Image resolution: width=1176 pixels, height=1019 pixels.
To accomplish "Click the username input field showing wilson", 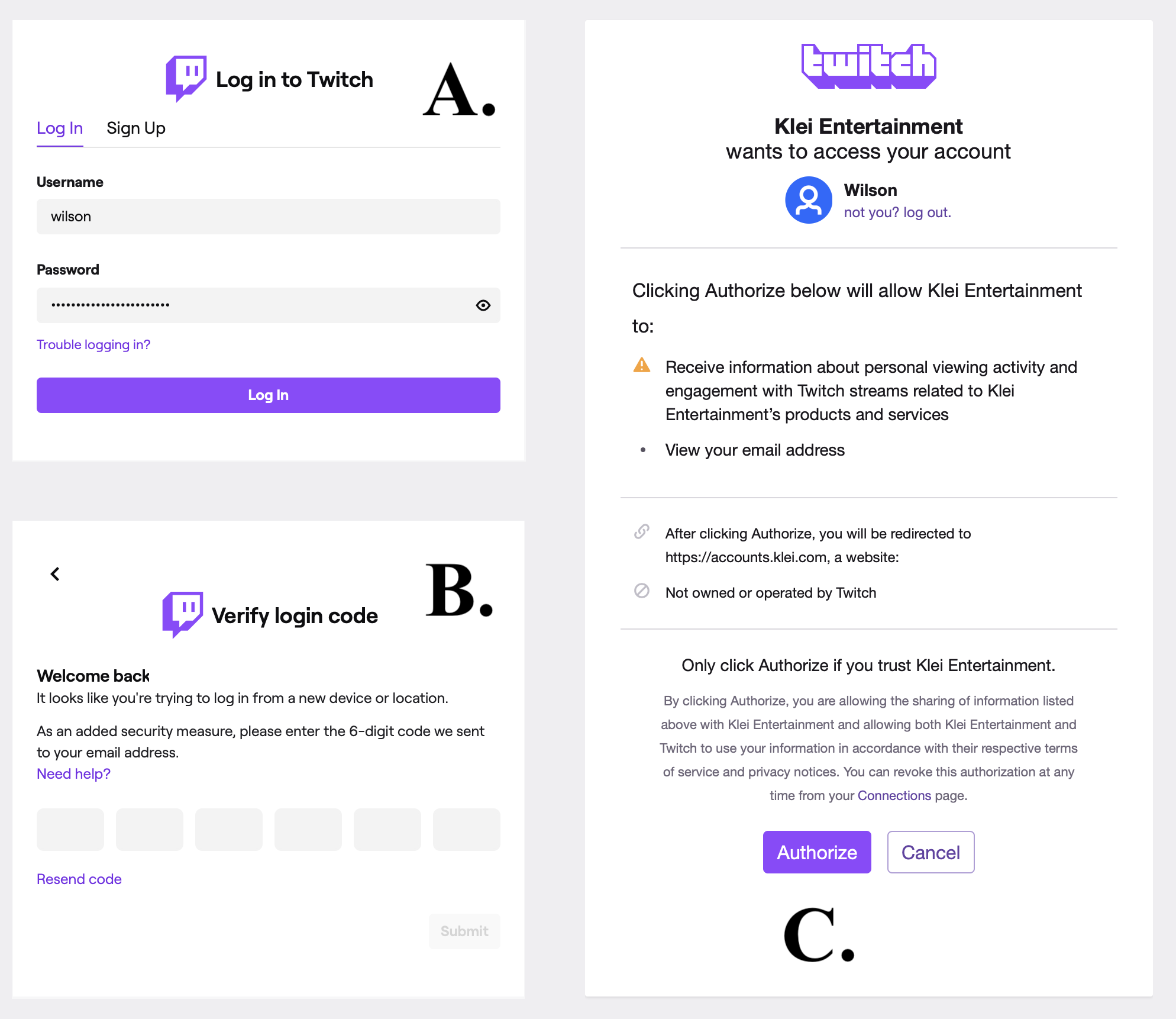I will [x=267, y=216].
